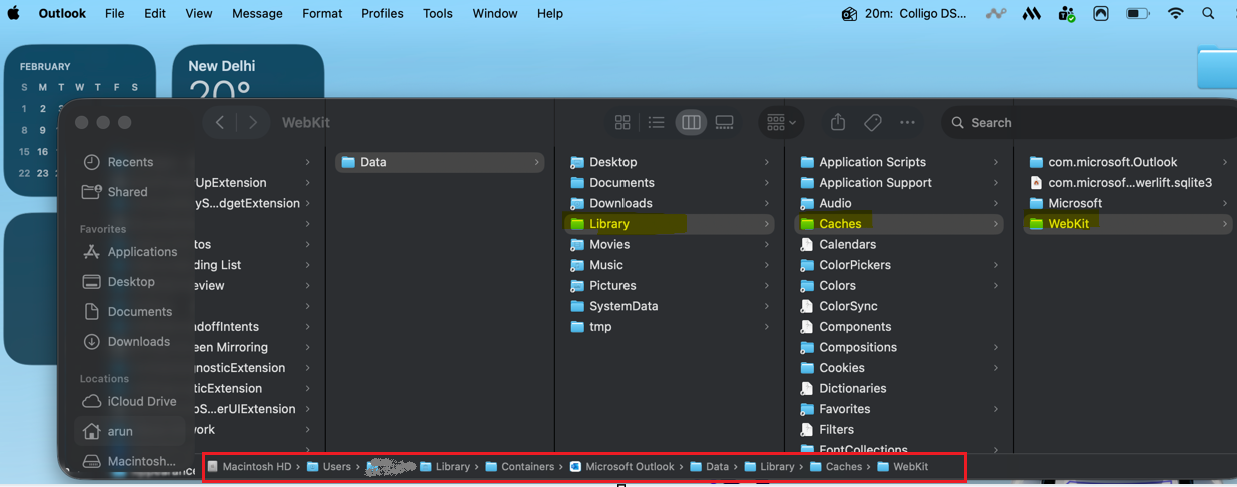Select the highlighted WebKit folder

[x=1129, y=224]
